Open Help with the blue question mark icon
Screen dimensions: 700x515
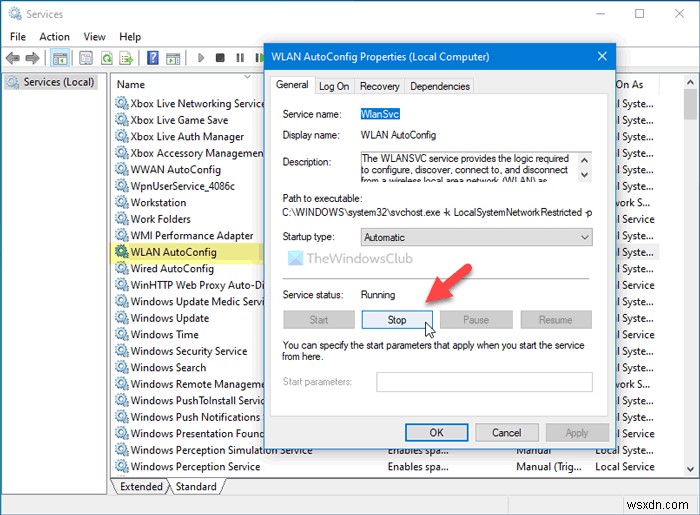tap(153, 58)
